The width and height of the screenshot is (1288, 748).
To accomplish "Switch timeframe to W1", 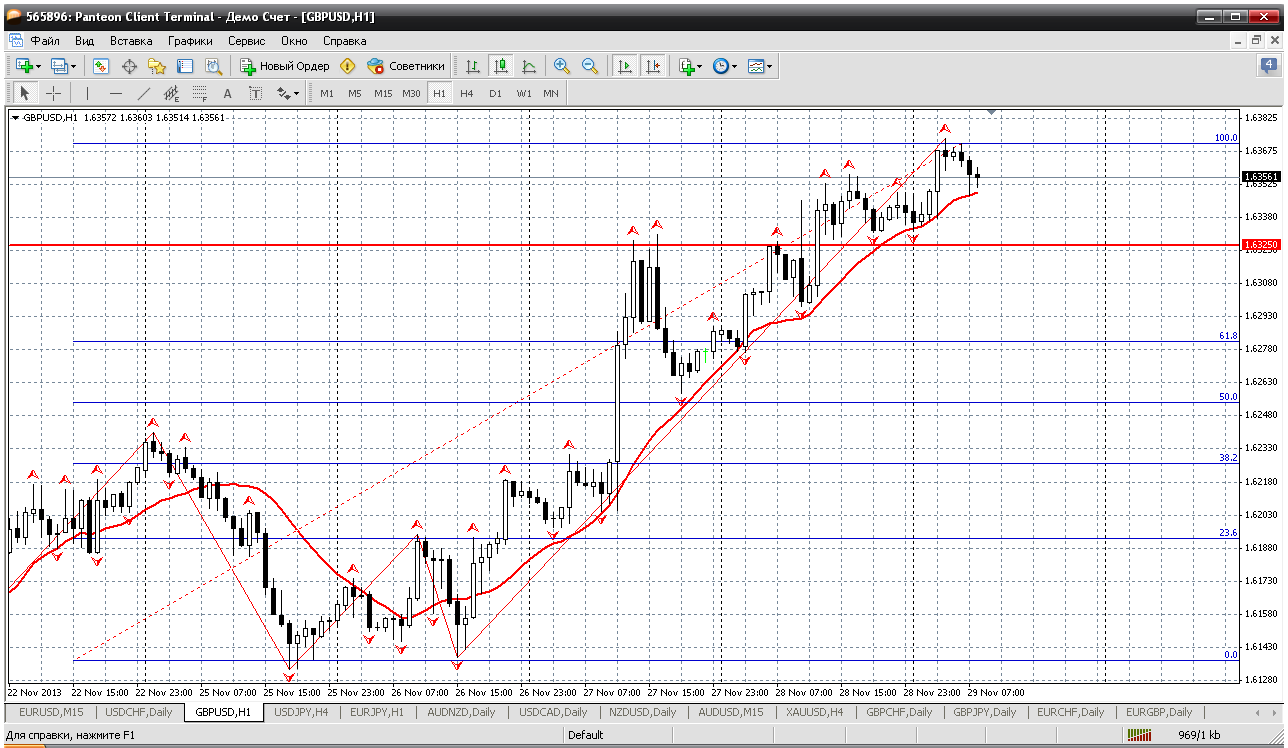I will [x=524, y=93].
